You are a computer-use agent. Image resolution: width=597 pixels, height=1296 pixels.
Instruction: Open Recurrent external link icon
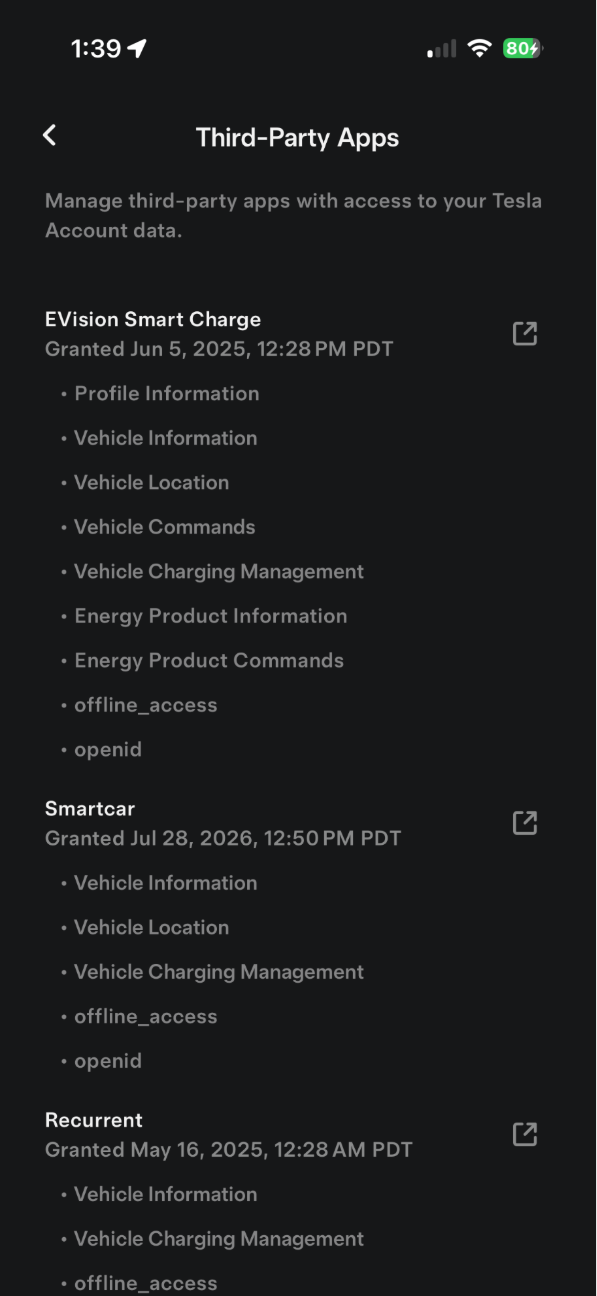[x=525, y=1134]
